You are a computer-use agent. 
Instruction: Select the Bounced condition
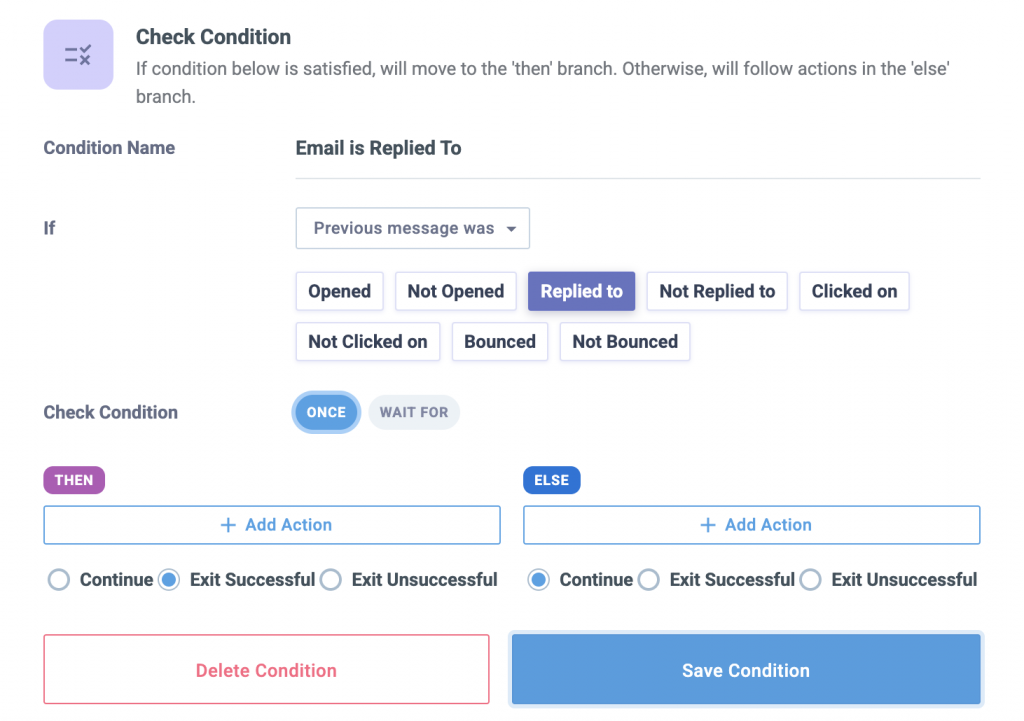coord(499,341)
